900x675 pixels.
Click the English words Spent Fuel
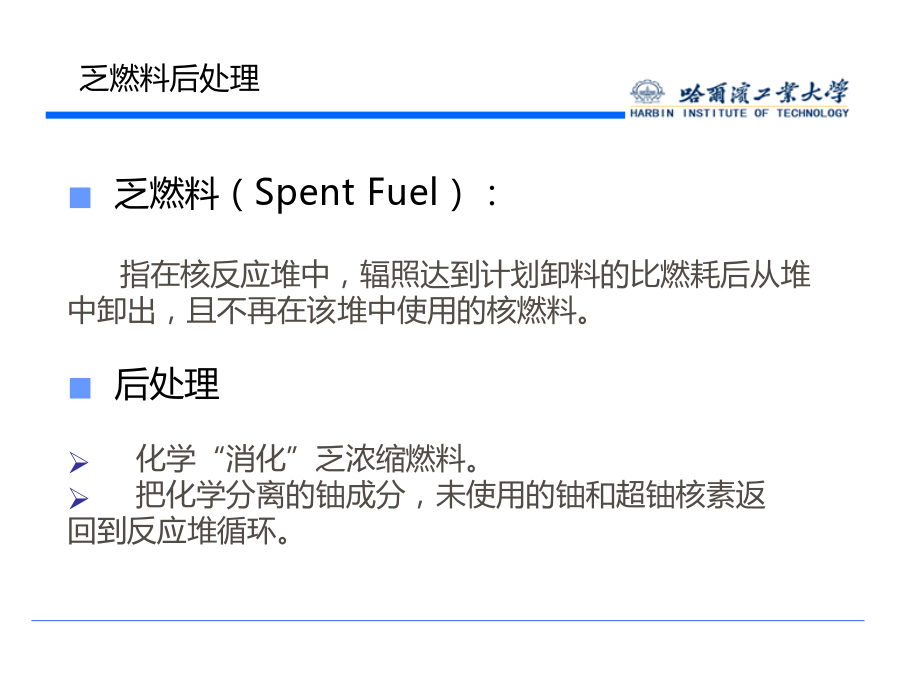[347, 192]
